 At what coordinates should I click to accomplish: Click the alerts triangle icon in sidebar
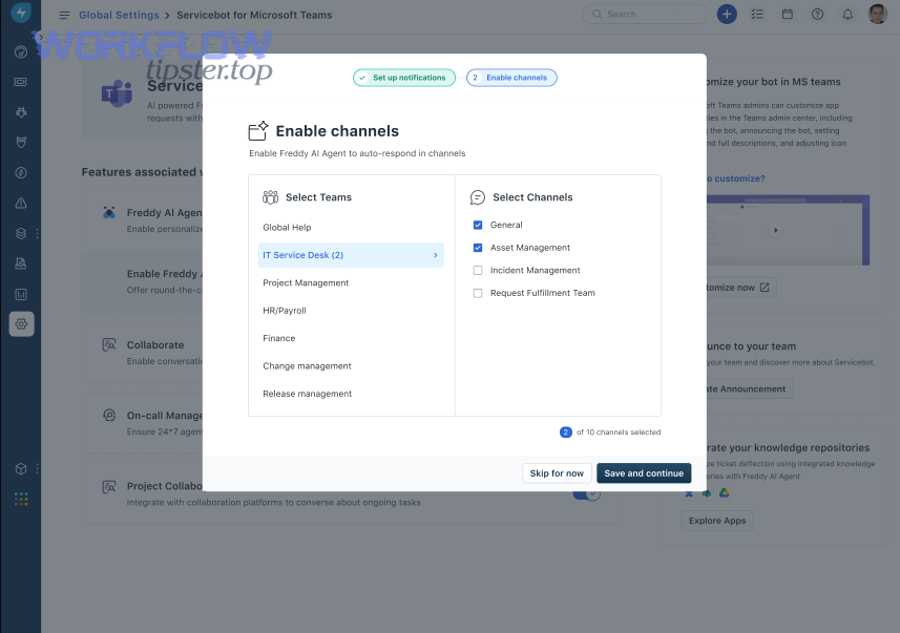coord(20,203)
